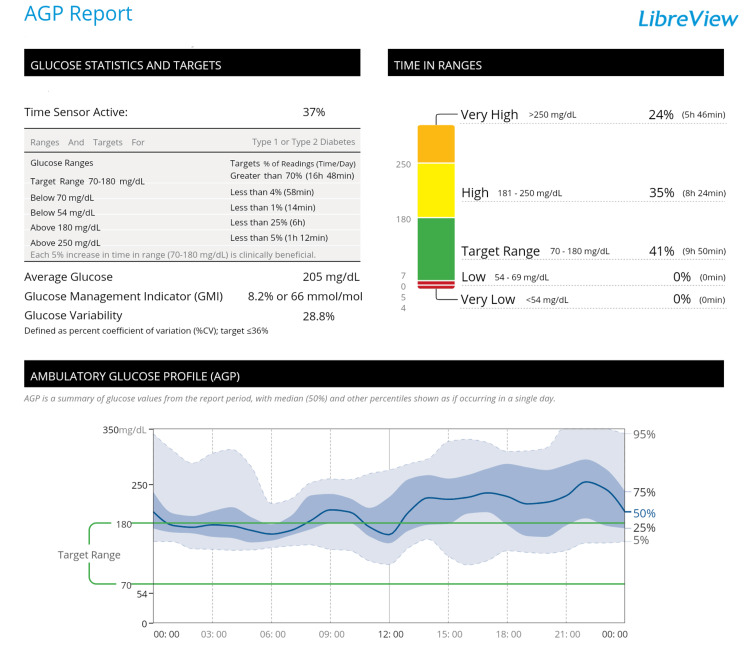Click the (5h 46min) duration text

[x=704, y=115]
